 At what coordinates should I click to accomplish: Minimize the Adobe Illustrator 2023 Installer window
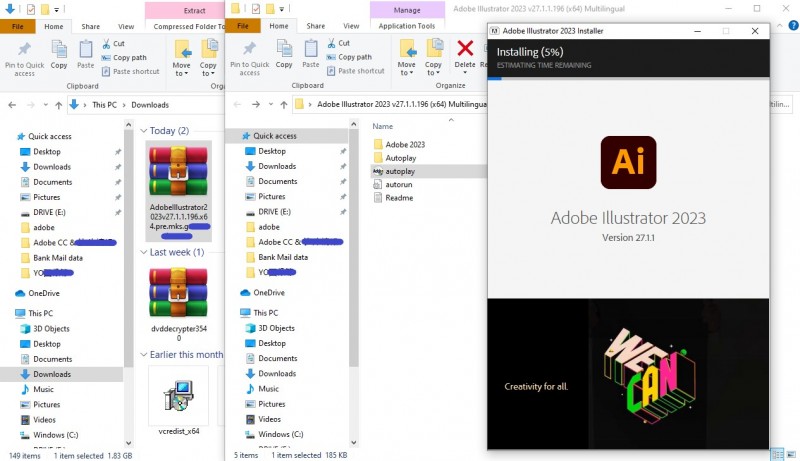(697, 31)
